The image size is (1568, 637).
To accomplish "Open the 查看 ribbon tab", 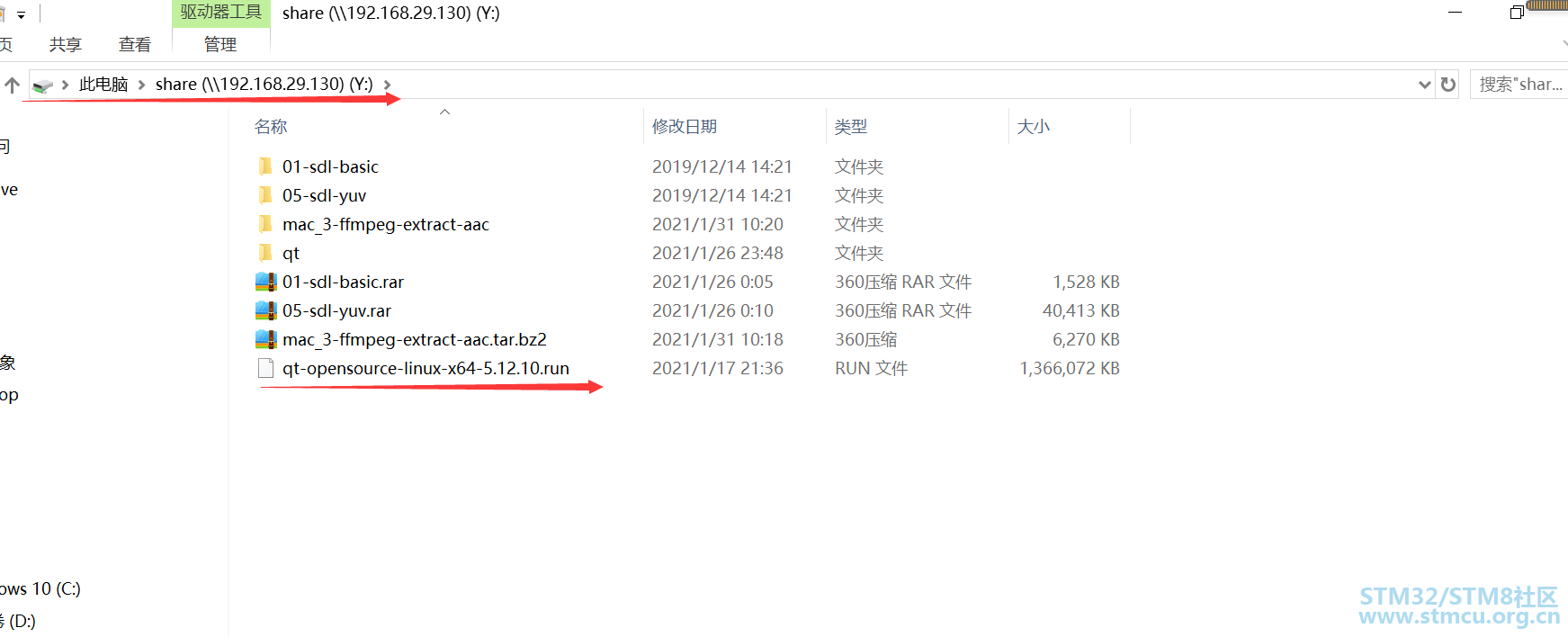I will click(x=135, y=44).
